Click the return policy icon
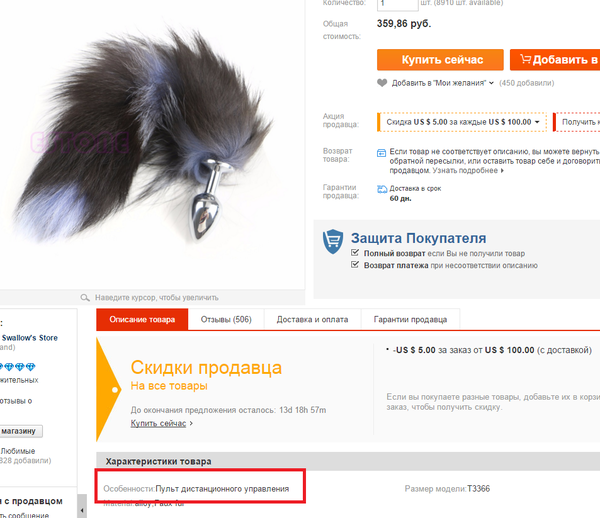The height and width of the screenshot is (518, 600). [382, 153]
